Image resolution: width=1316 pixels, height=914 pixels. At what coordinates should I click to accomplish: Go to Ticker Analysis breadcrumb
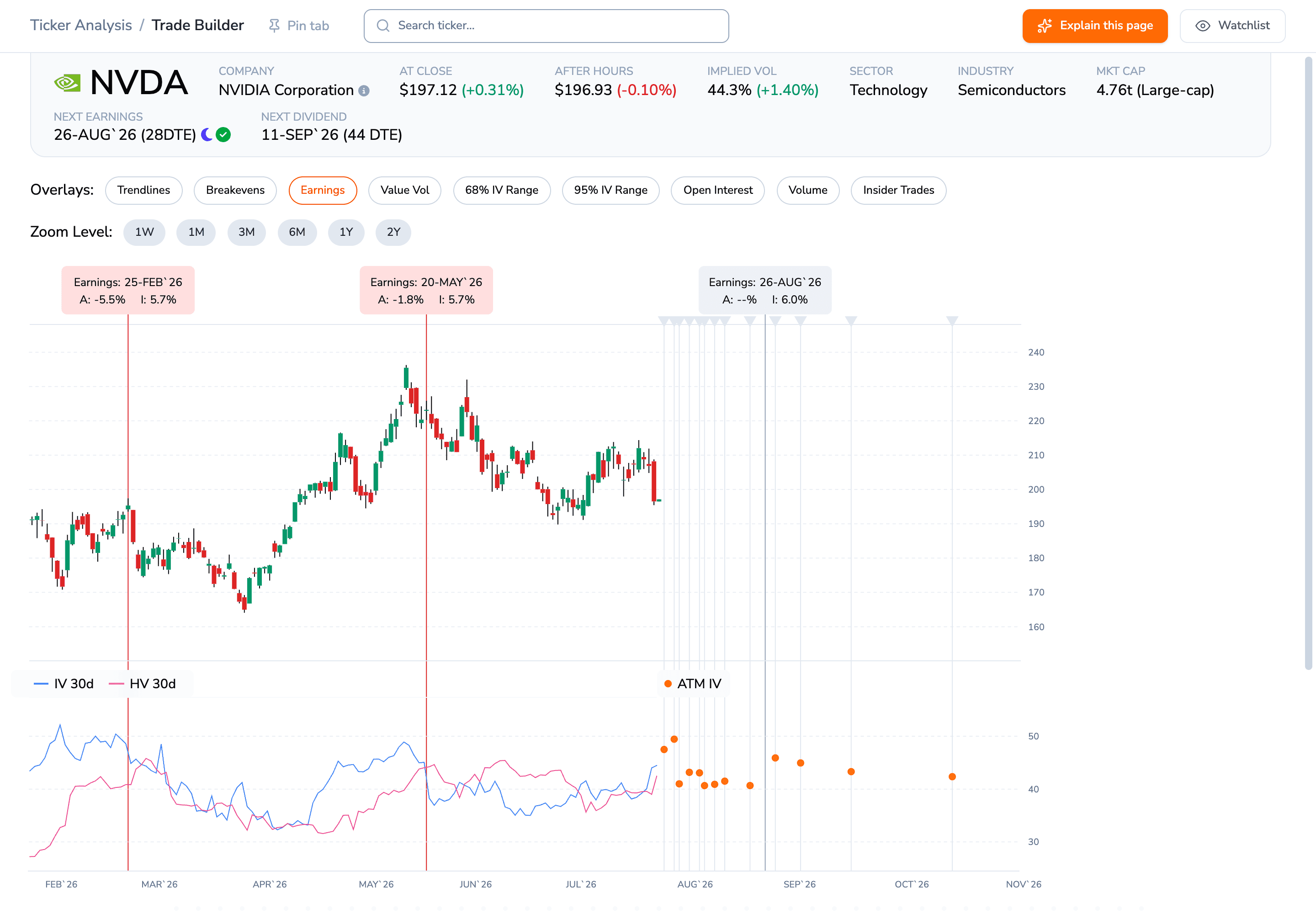(x=81, y=25)
